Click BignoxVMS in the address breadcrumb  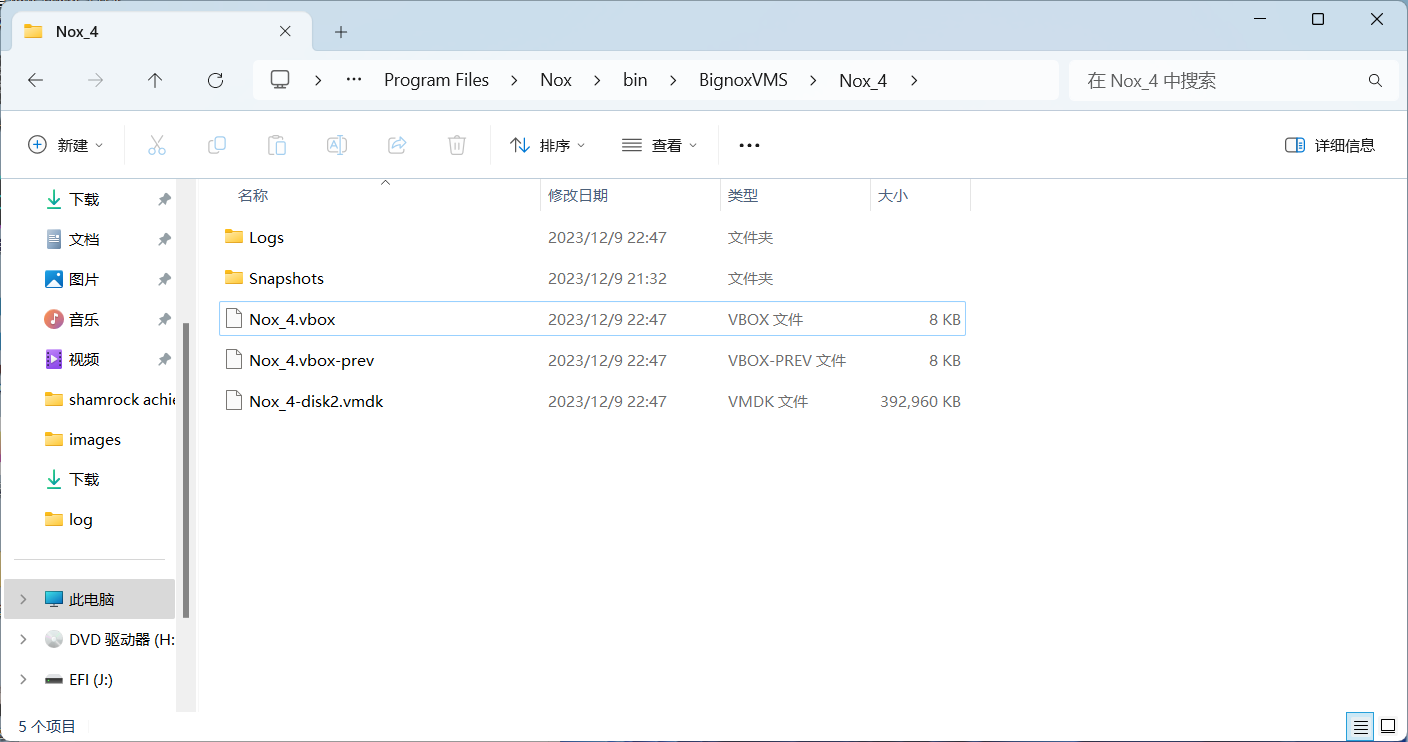743,81
